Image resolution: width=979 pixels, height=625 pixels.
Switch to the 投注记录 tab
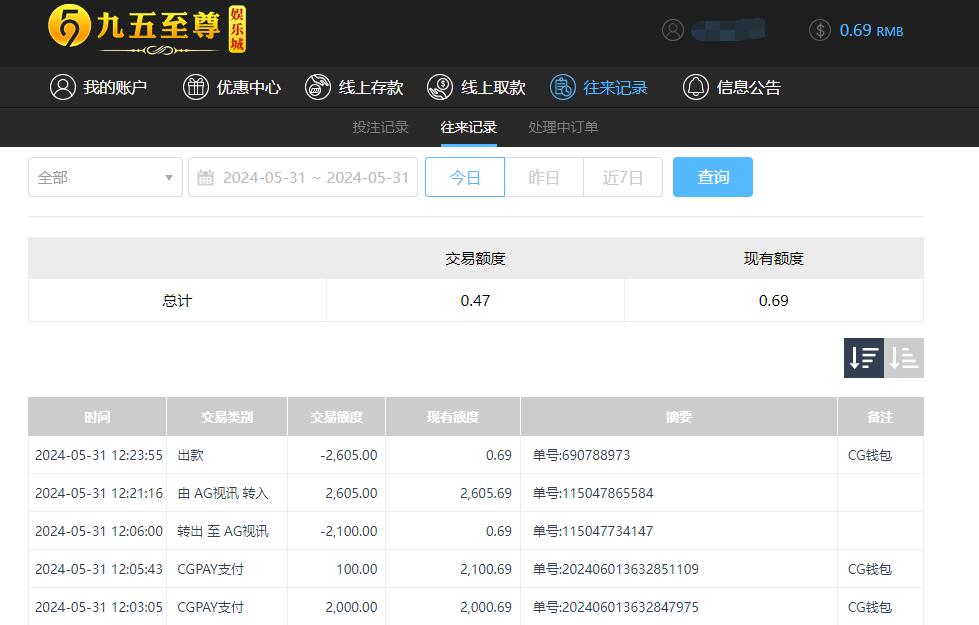point(380,127)
